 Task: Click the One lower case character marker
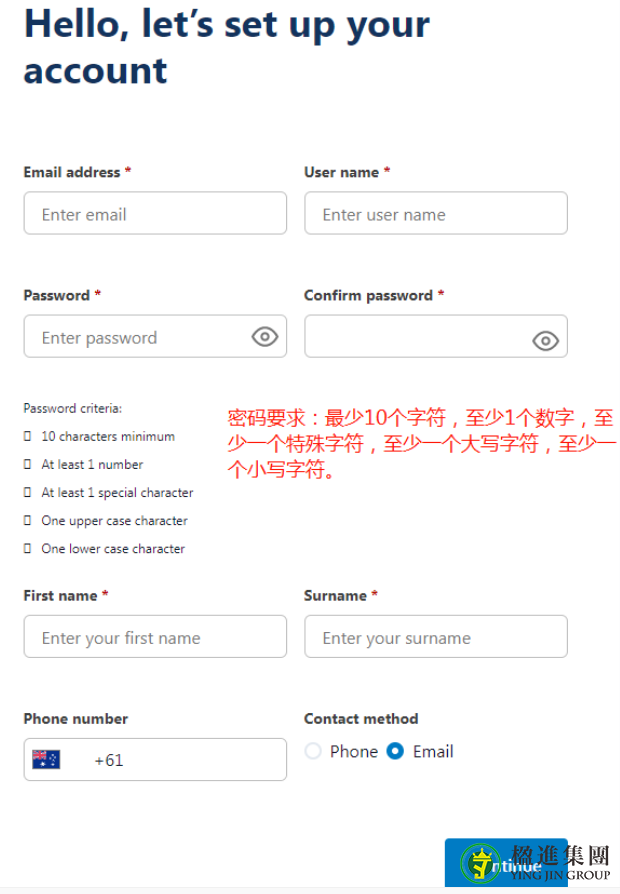coord(27,548)
